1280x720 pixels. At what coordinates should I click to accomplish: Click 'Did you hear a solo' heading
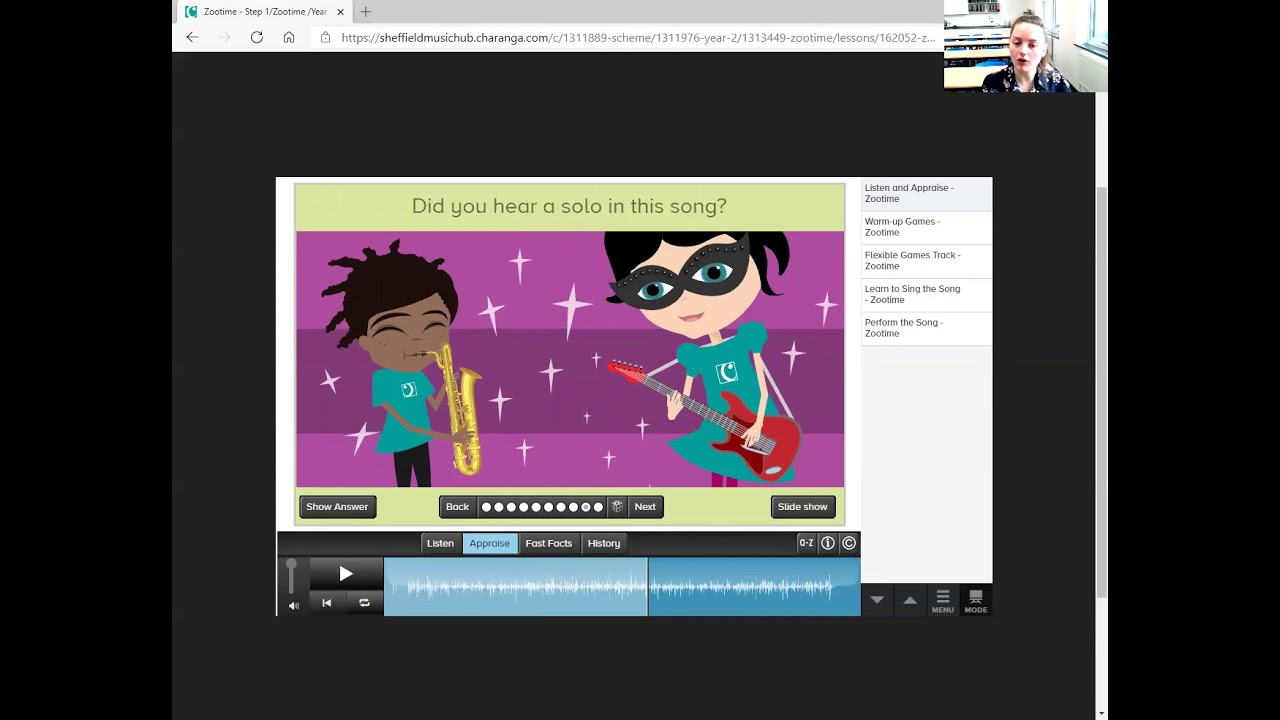(x=569, y=206)
